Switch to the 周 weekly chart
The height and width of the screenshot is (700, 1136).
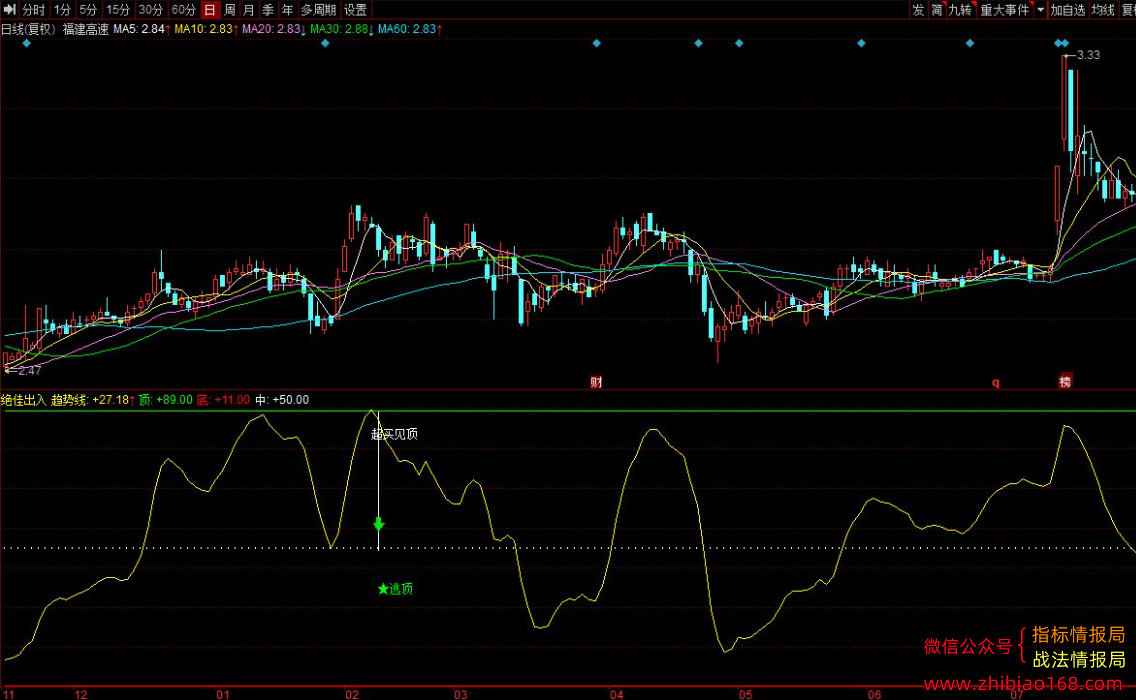point(230,9)
